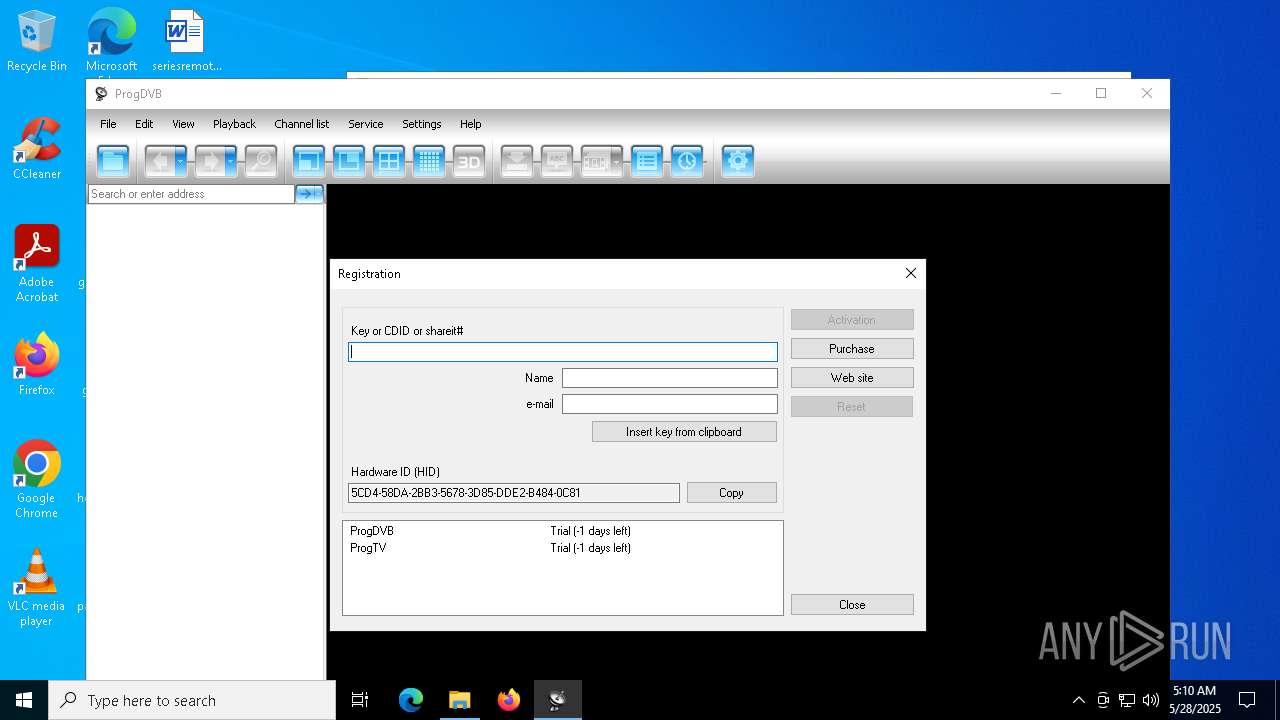The height and width of the screenshot is (720, 1280).
Task: Open the clock scheduler toolbar icon
Action: pos(687,161)
